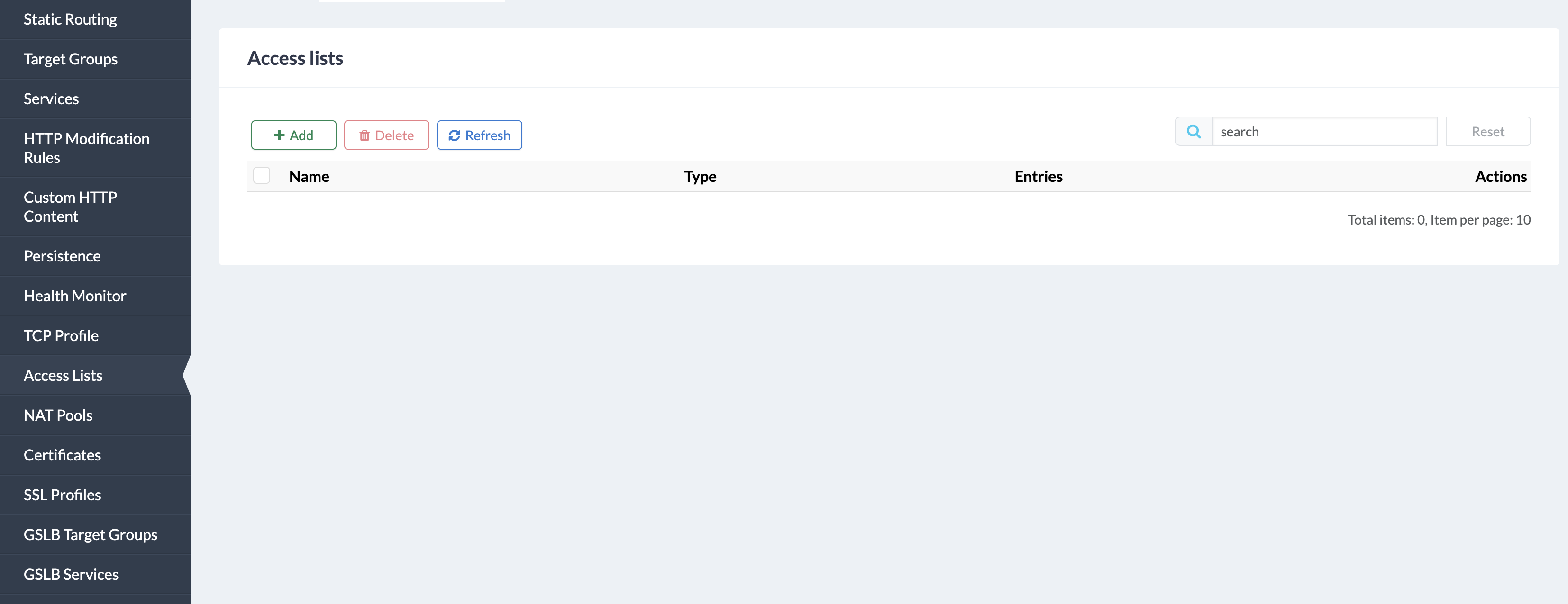Click the magnifying glass search icon
This screenshot has height=604, width=1568.
tap(1194, 131)
